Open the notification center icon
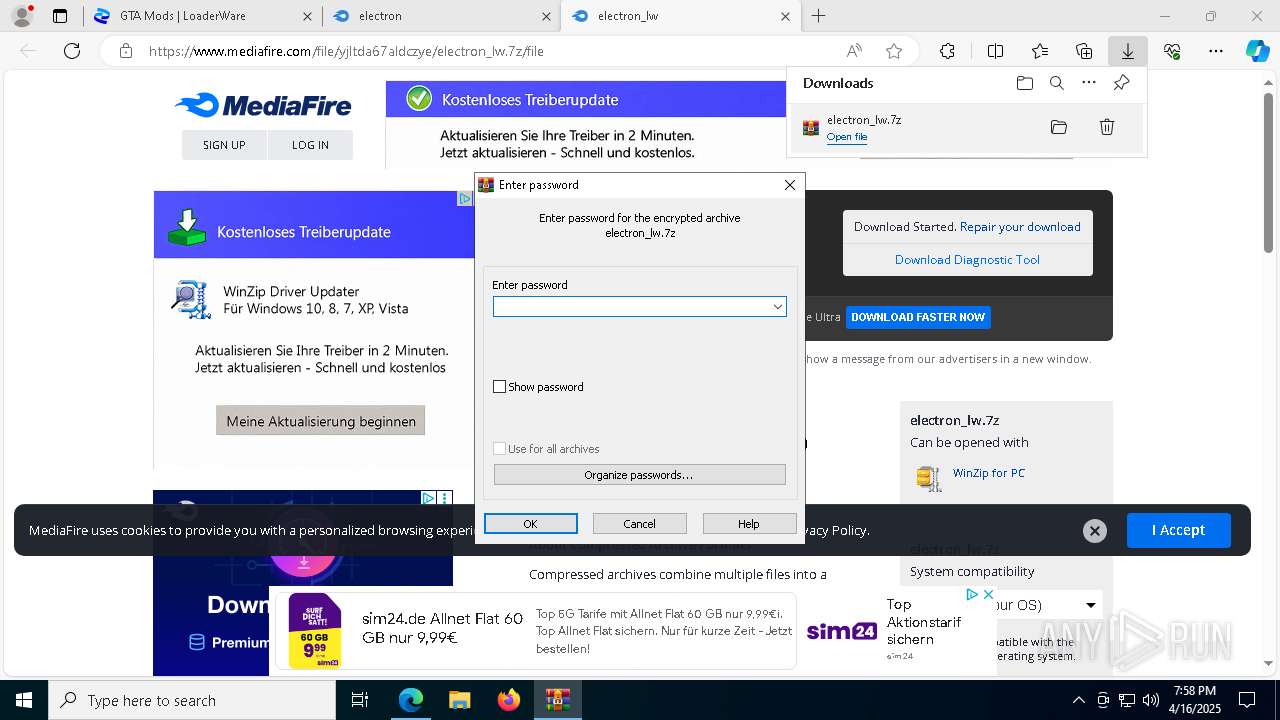This screenshot has width=1280, height=720. (x=1247, y=700)
